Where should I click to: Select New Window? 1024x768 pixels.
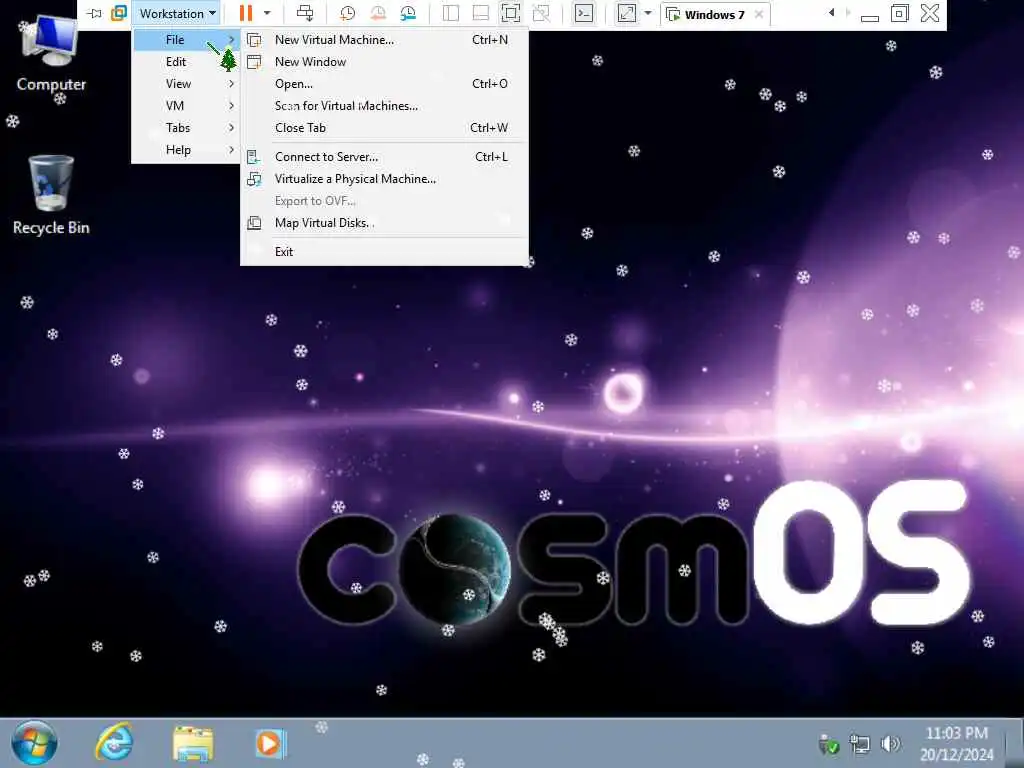pyautogui.click(x=384, y=62)
